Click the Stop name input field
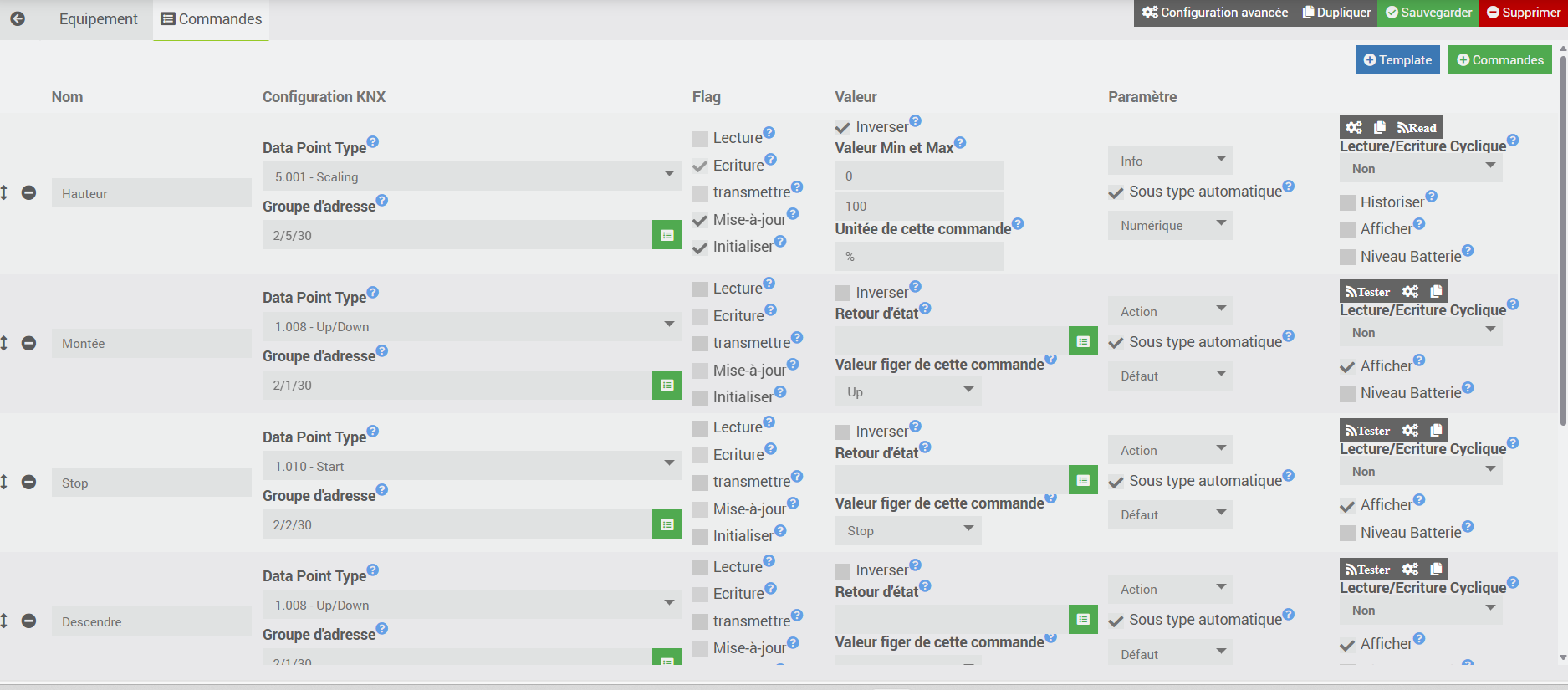The height and width of the screenshot is (690, 1568). 151,483
